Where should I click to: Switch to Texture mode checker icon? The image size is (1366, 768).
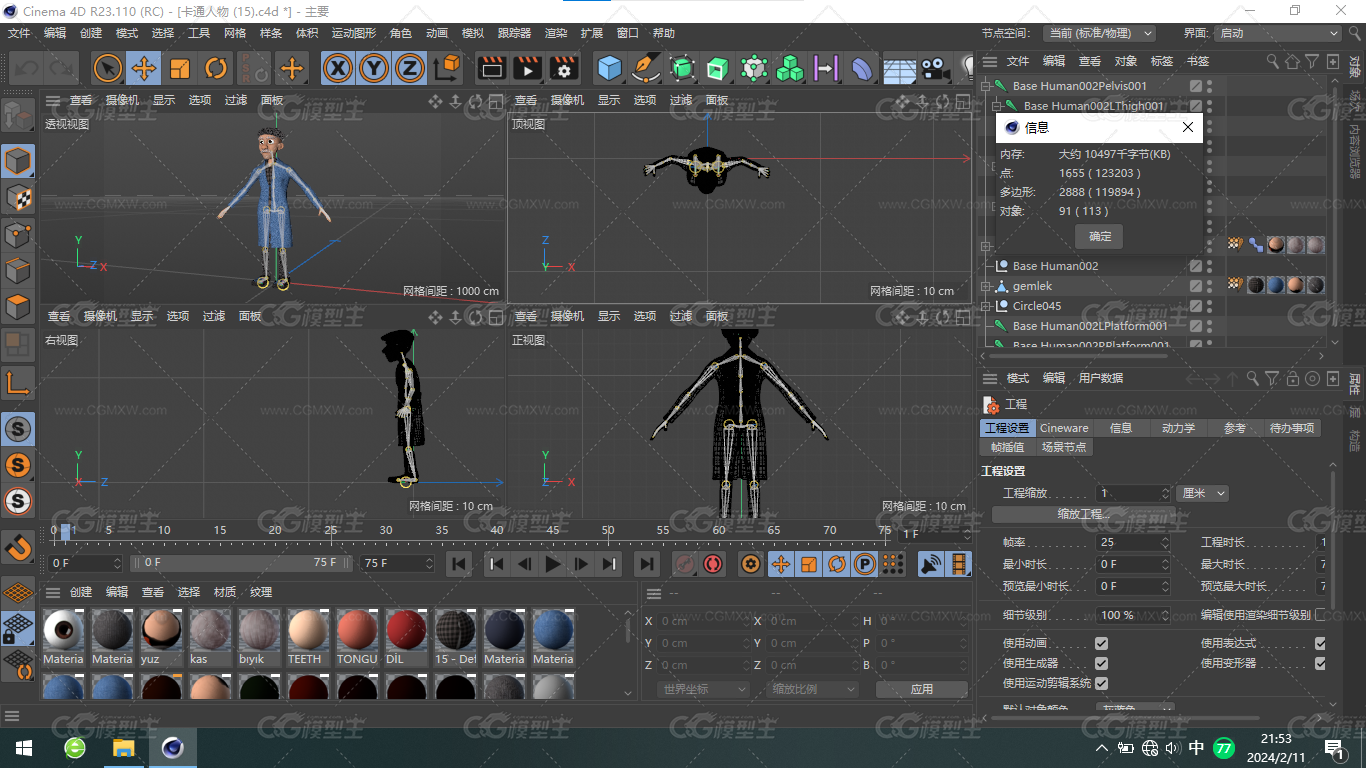(18, 197)
